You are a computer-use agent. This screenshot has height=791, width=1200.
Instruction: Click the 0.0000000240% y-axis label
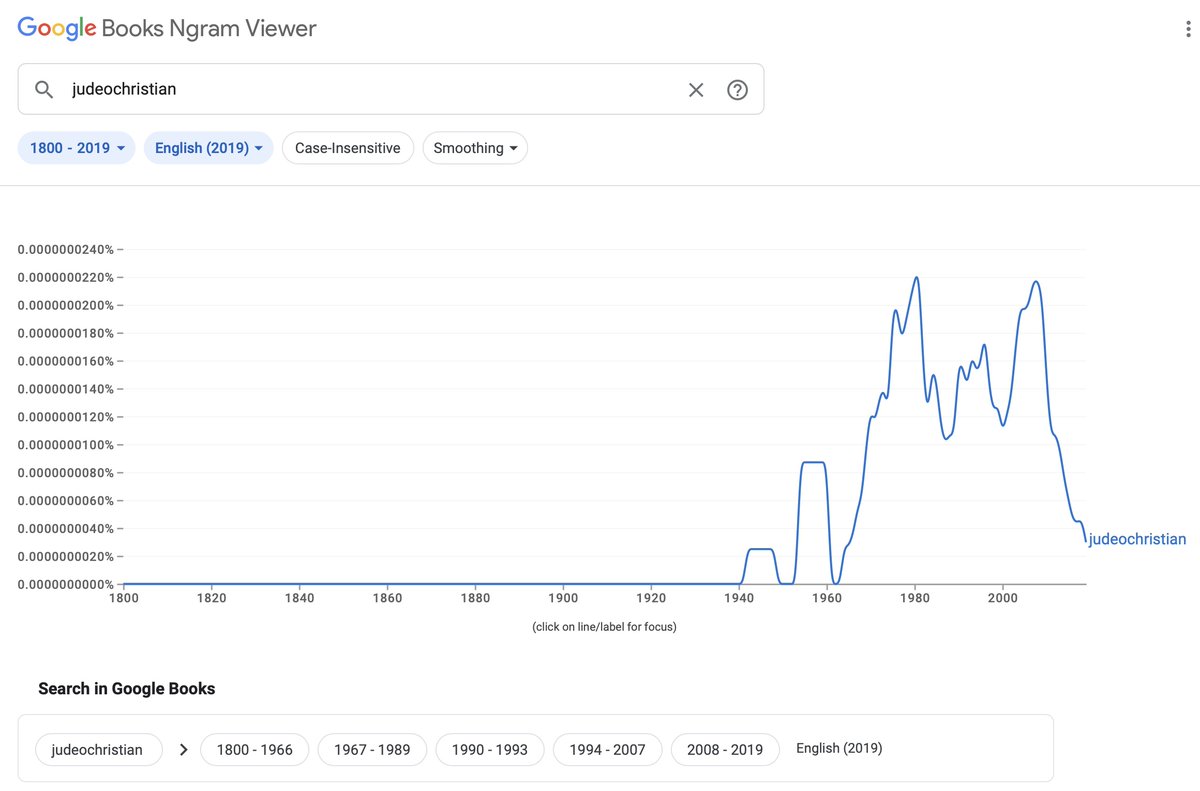click(x=66, y=249)
